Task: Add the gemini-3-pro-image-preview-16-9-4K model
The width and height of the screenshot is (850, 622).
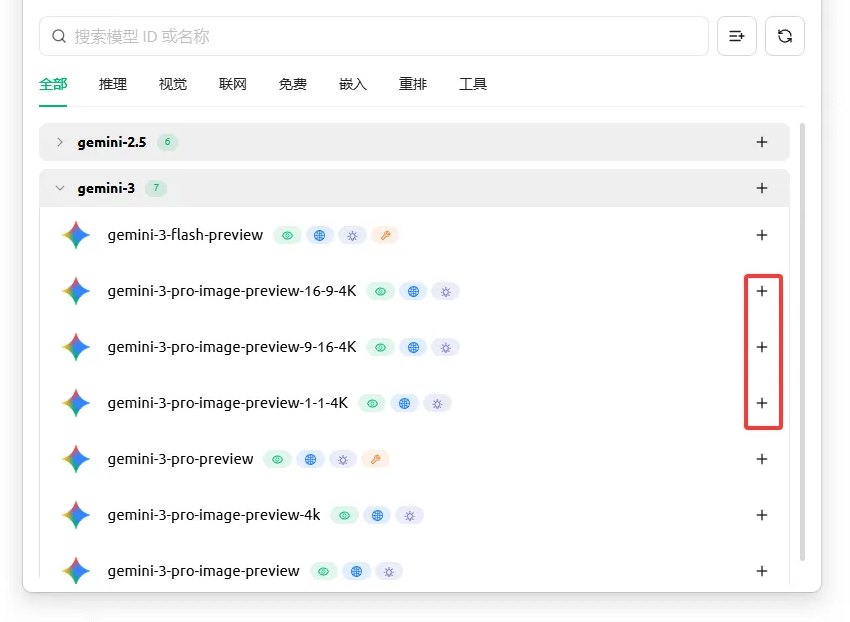Action: tap(762, 291)
